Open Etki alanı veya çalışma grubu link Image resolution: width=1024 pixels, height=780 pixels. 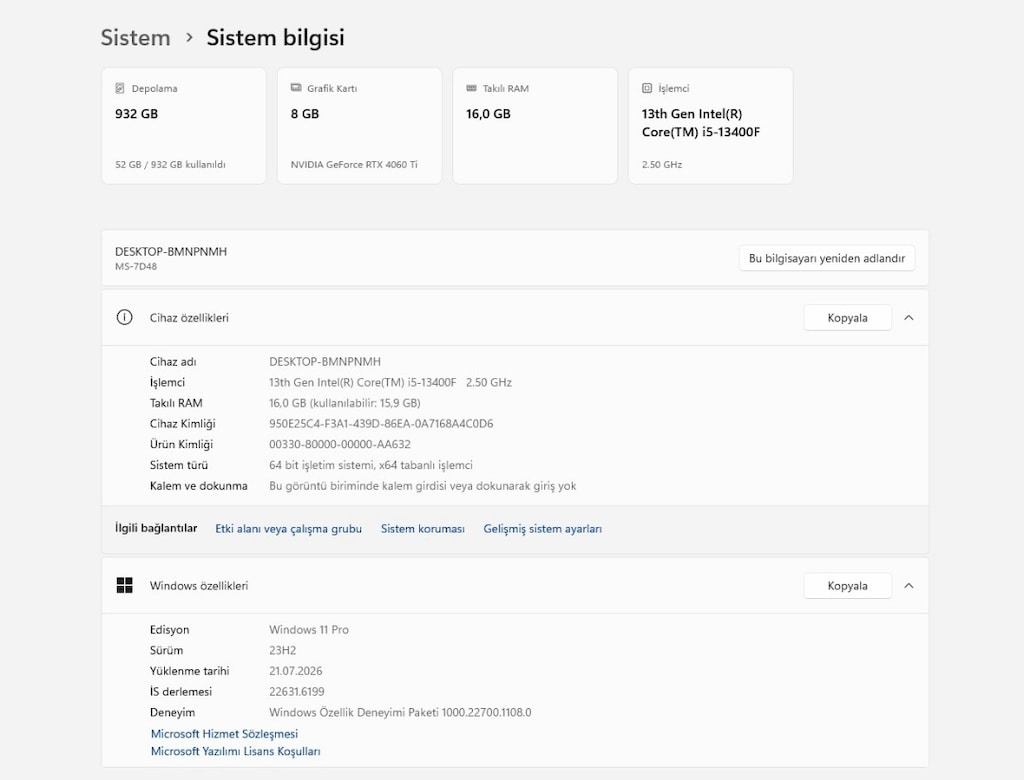coord(288,528)
